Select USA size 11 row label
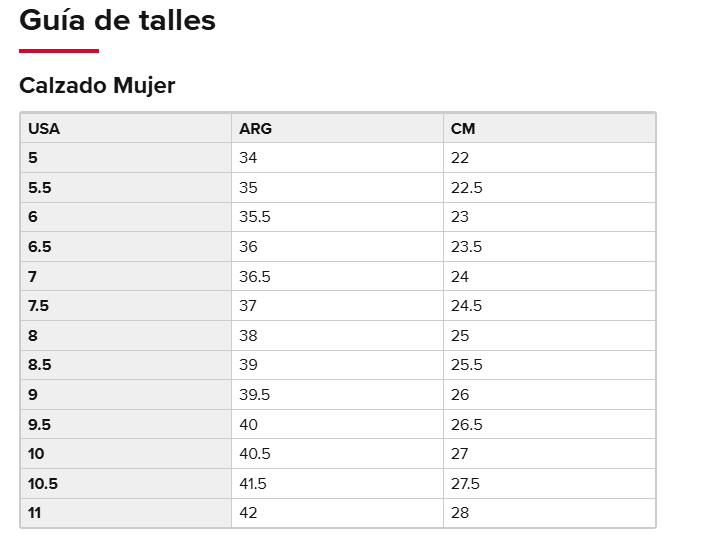 126,513
